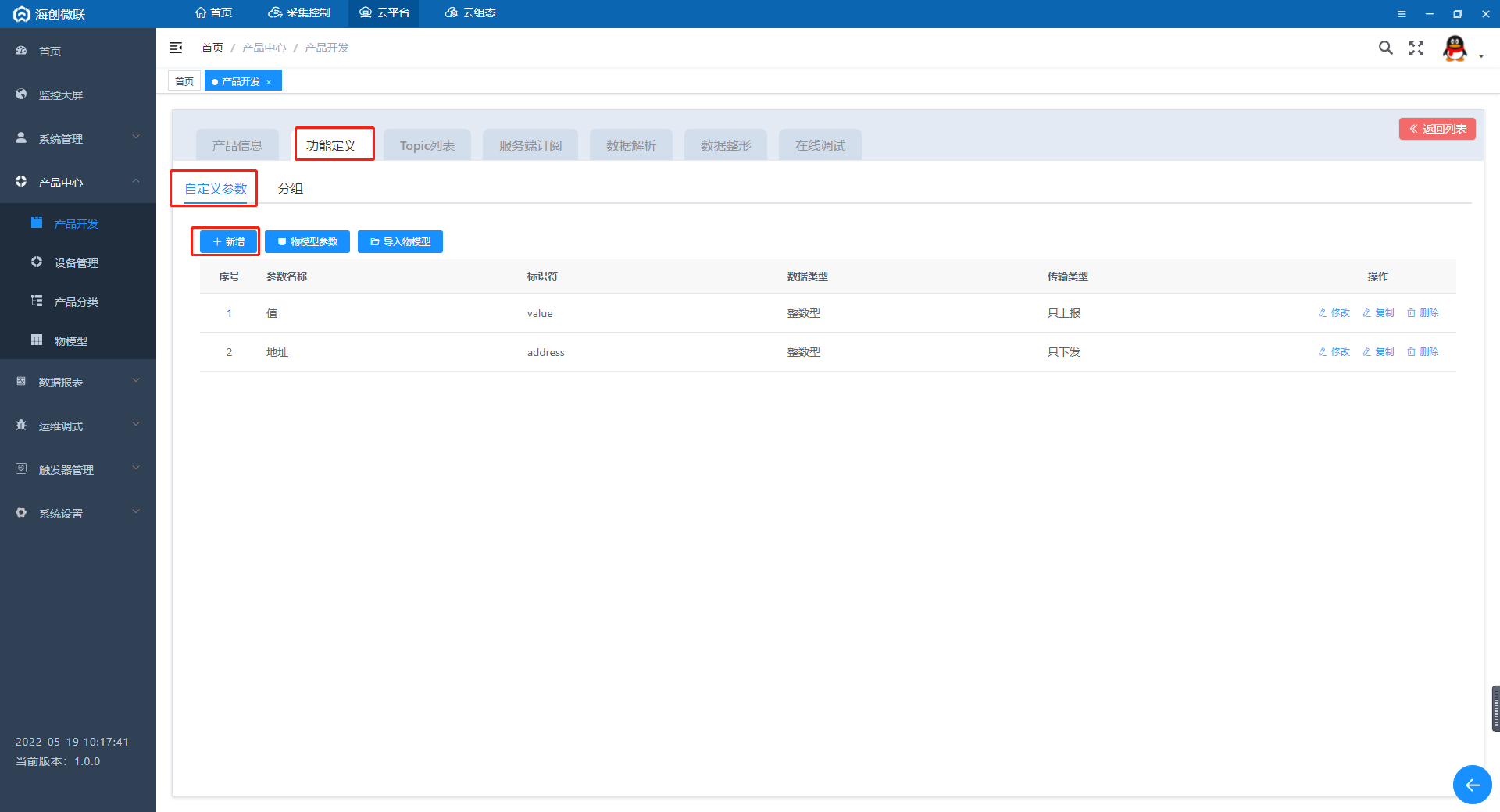The height and width of the screenshot is (812, 1500).
Task: Click the report icon beside 数据报表
Action: pyautogui.click(x=21, y=381)
